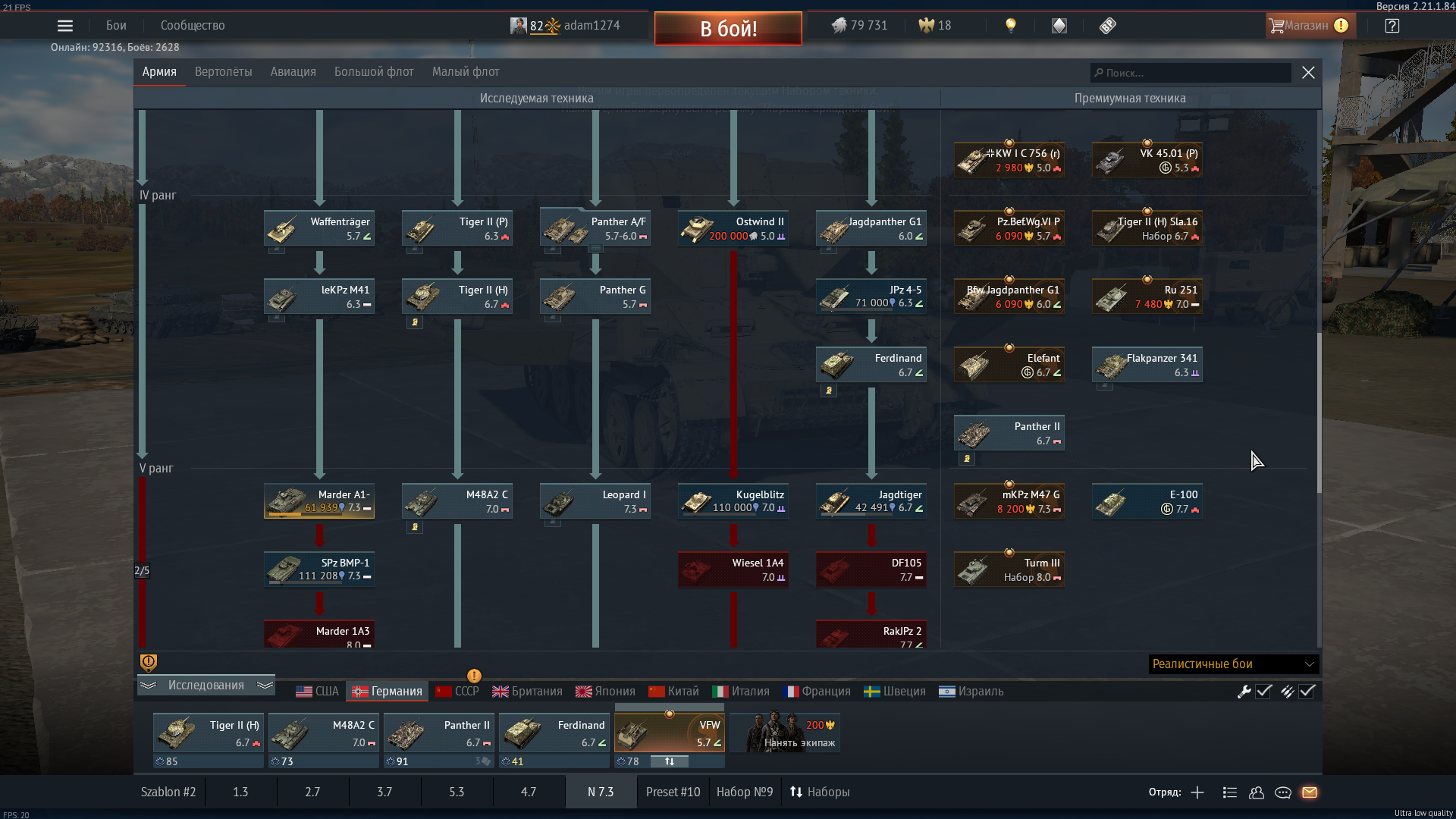The height and width of the screenshot is (819, 1456).
Task: Close the research tree window
Action: [x=1308, y=73]
